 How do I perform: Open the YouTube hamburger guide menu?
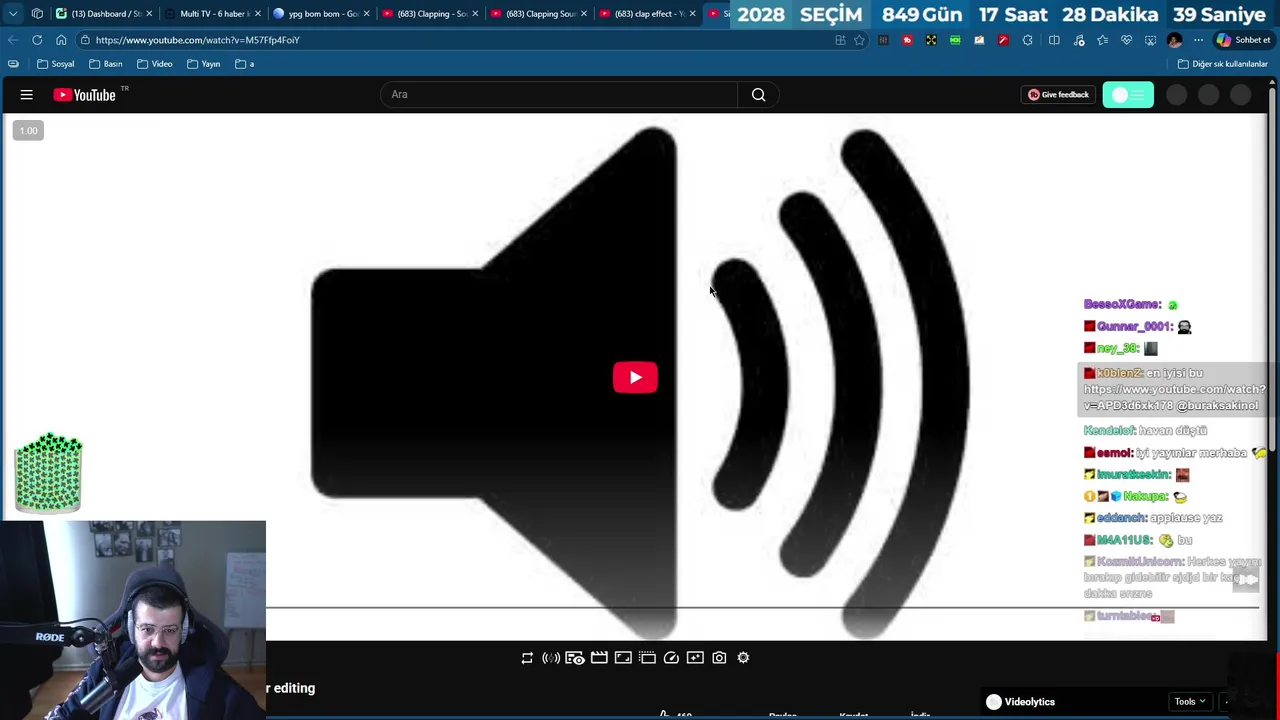[27, 95]
